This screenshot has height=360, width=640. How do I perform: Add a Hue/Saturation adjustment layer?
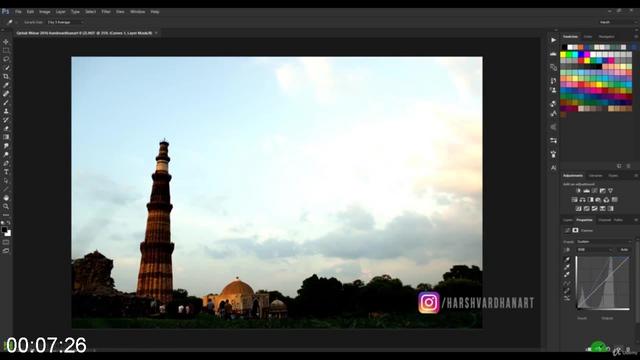coord(574,200)
